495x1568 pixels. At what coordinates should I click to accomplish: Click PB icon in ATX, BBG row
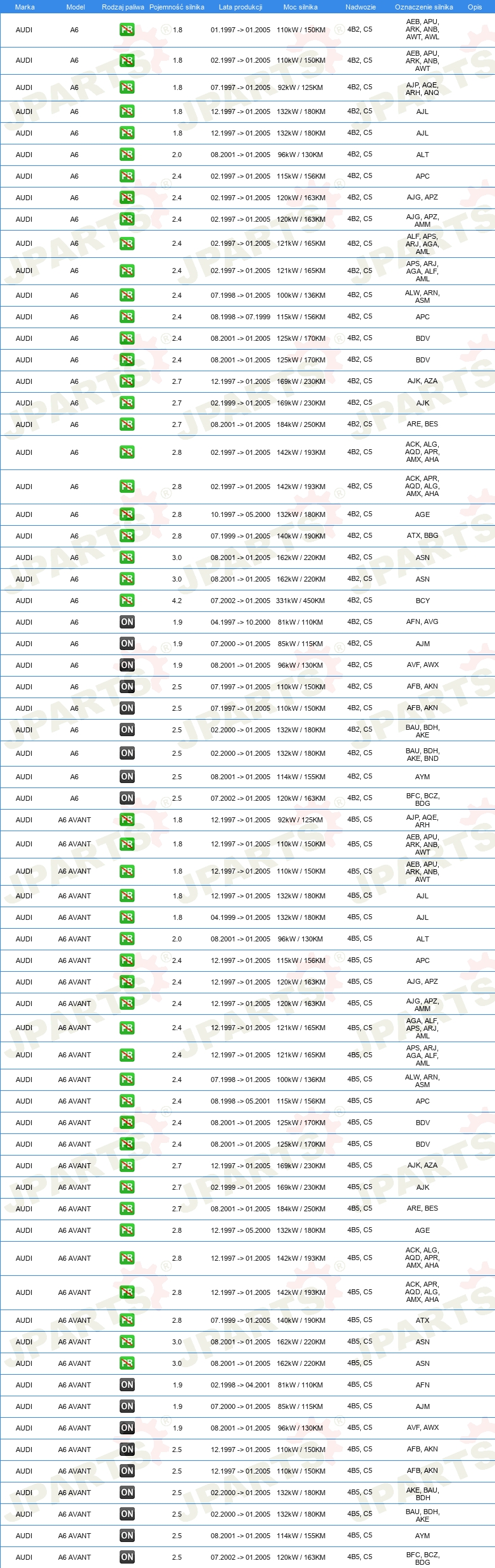point(127,536)
